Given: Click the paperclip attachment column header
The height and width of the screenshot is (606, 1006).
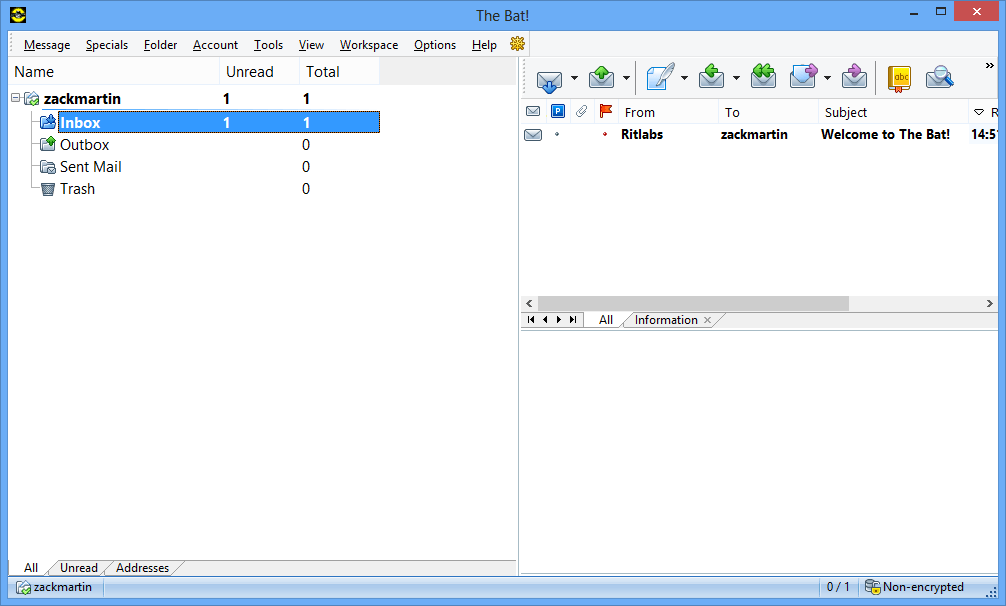Looking at the screenshot, I should [x=581, y=112].
